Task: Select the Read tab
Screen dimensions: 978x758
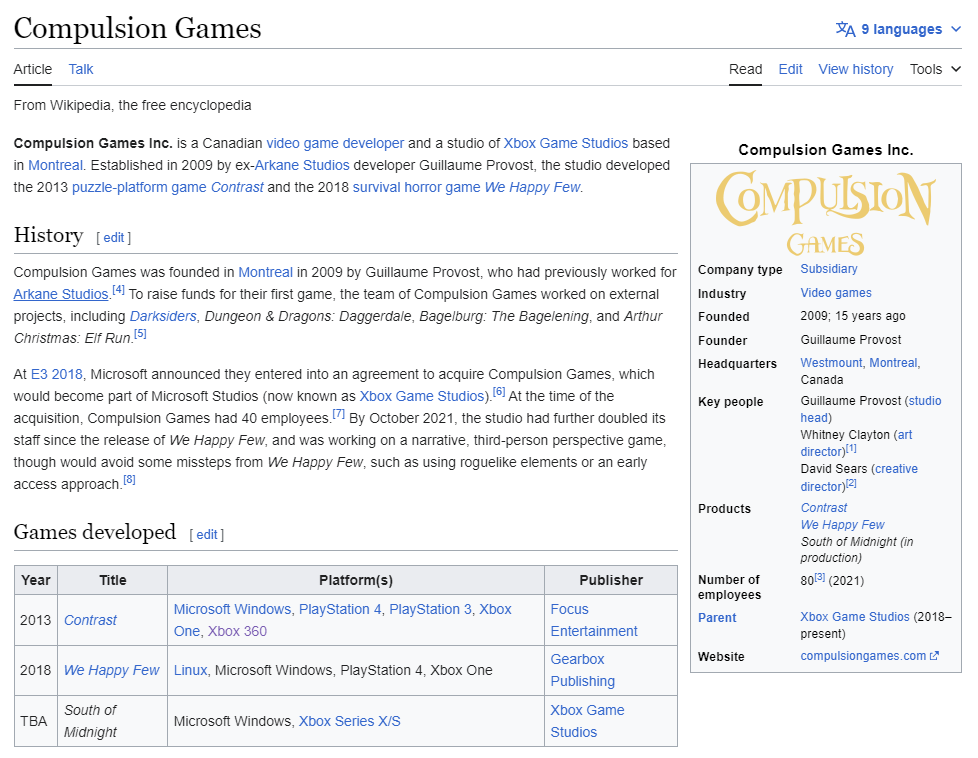Action: point(745,69)
